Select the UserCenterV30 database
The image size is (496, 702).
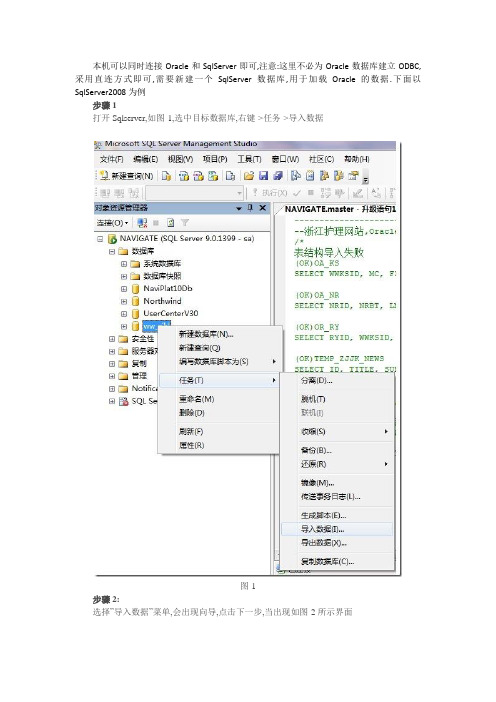click(171, 313)
